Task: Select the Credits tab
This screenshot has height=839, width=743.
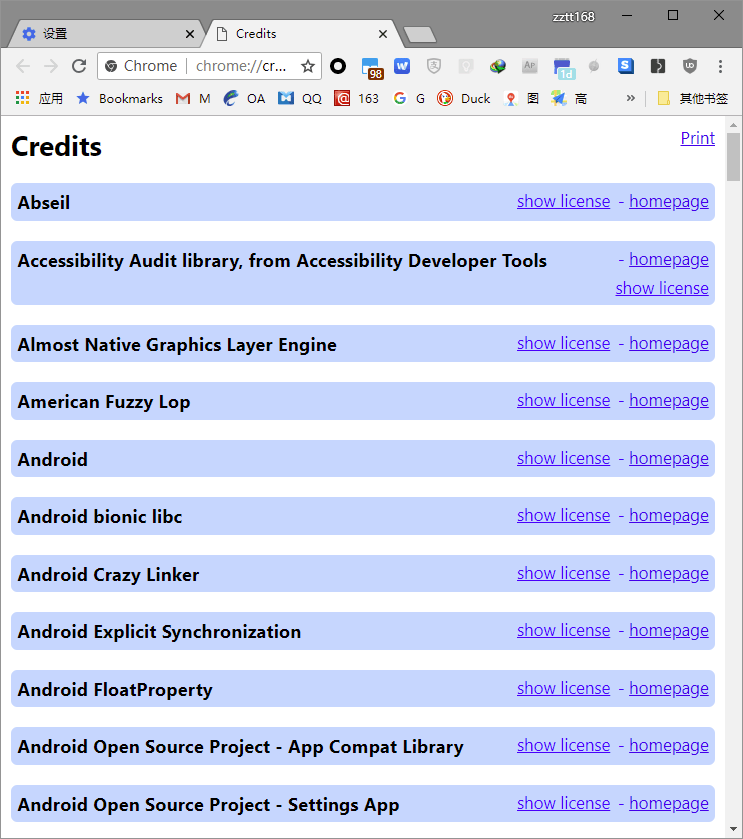Action: 300,34
